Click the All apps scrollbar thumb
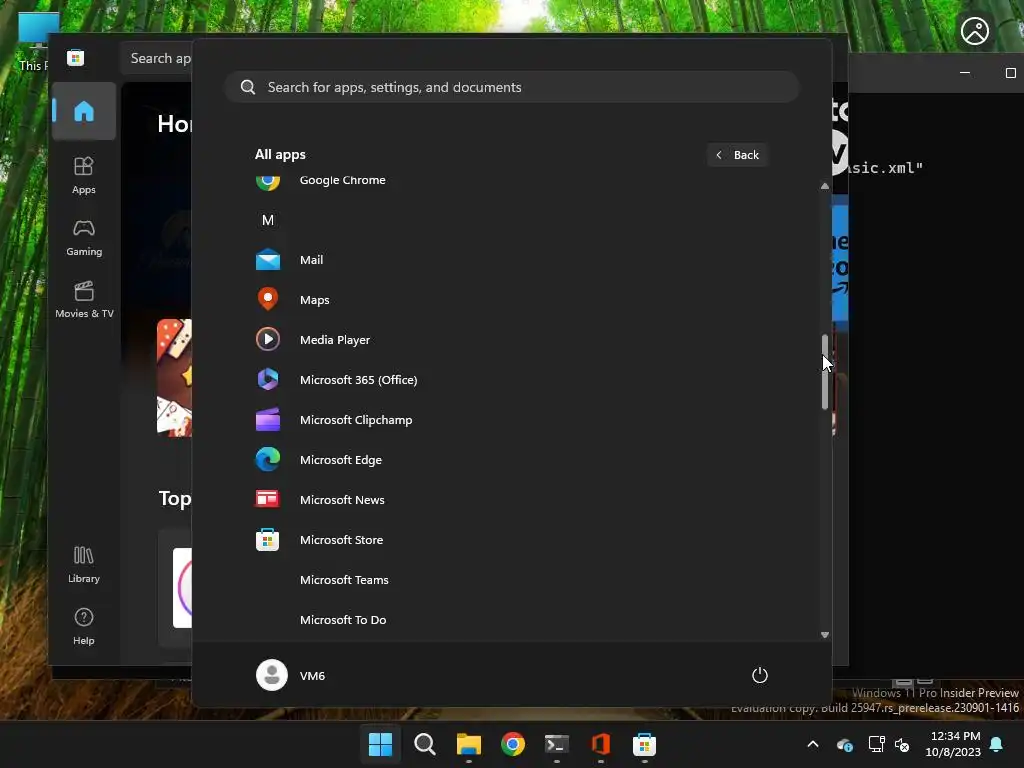The width and height of the screenshot is (1024, 768). click(x=825, y=372)
